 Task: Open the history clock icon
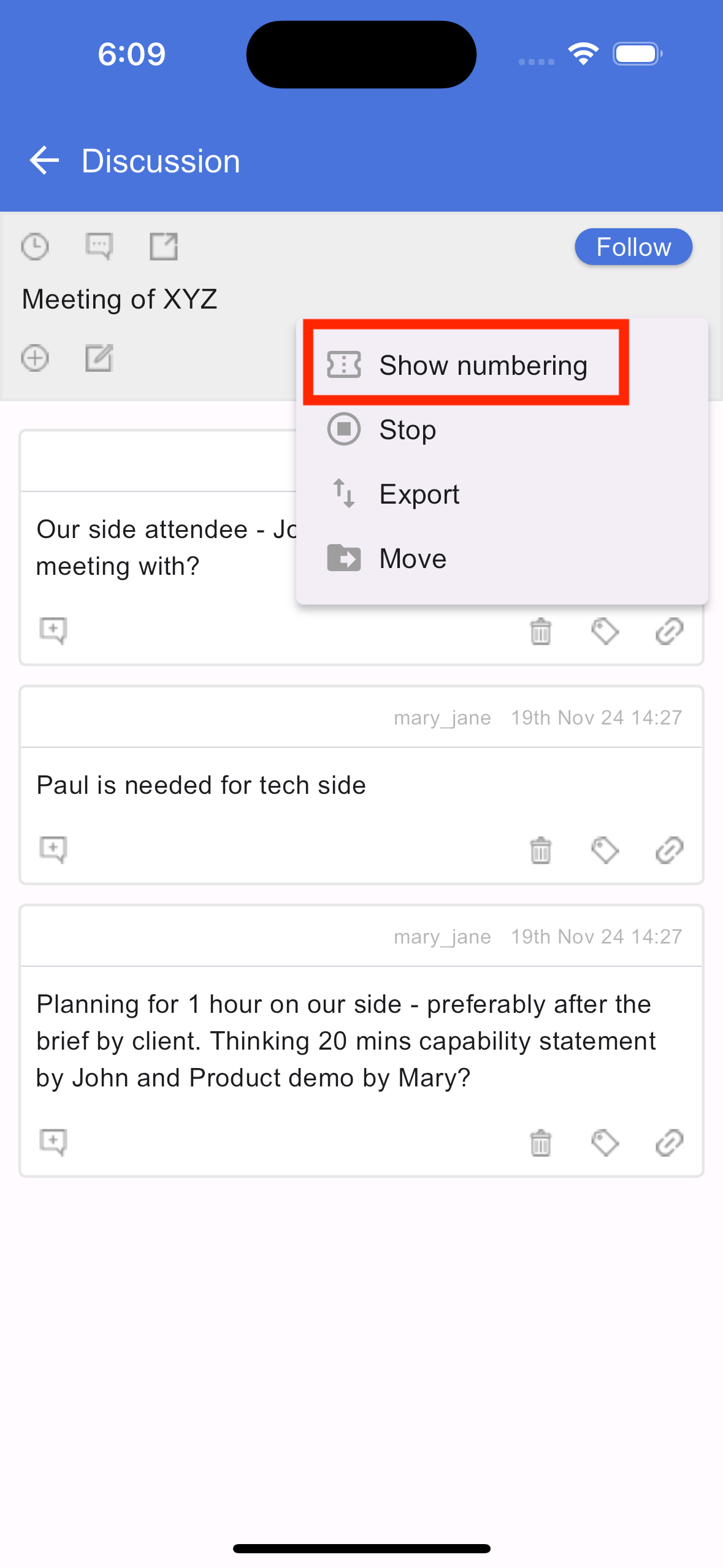click(x=35, y=247)
